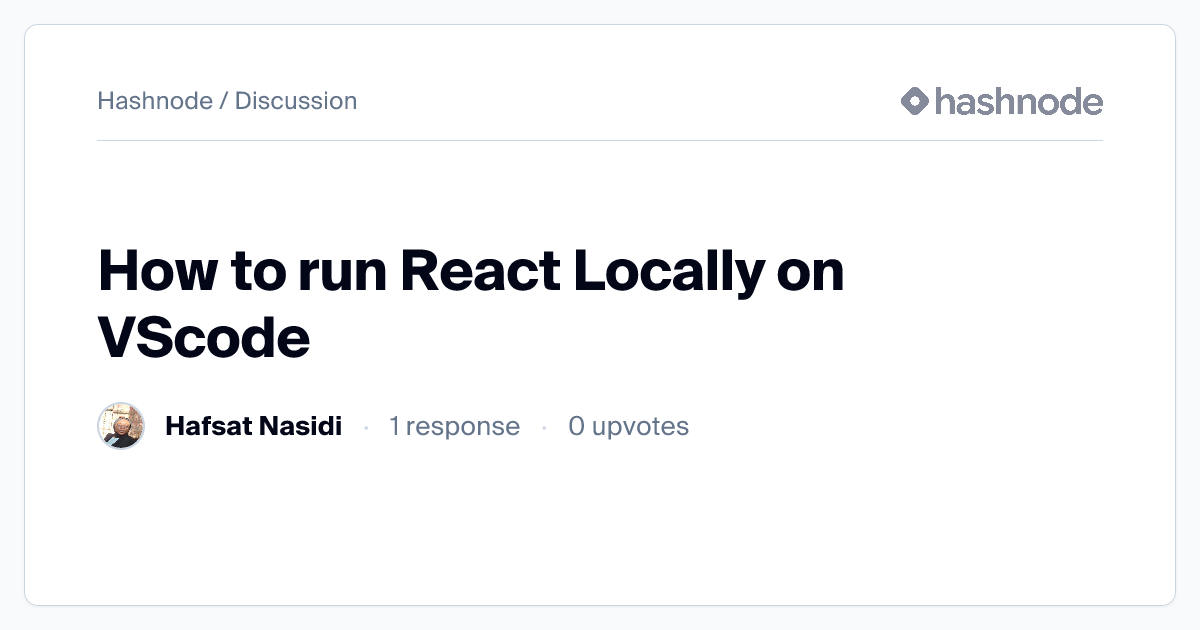Select the author name Hafsat Nasidi
The width and height of the screenshot is (1200, 630).
[253, 427]
